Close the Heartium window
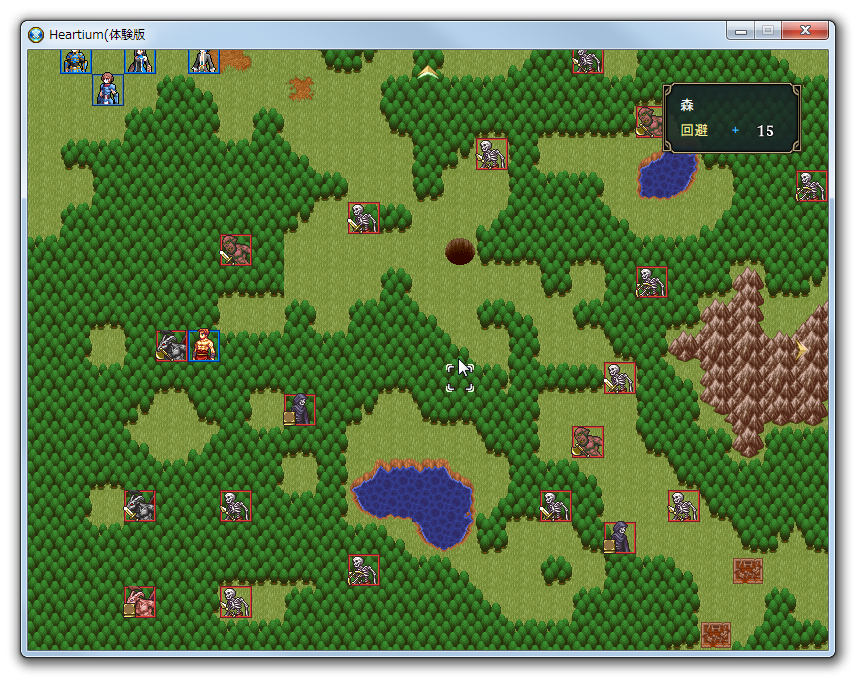Screen dimensions: 856x678 coord(805,31)
